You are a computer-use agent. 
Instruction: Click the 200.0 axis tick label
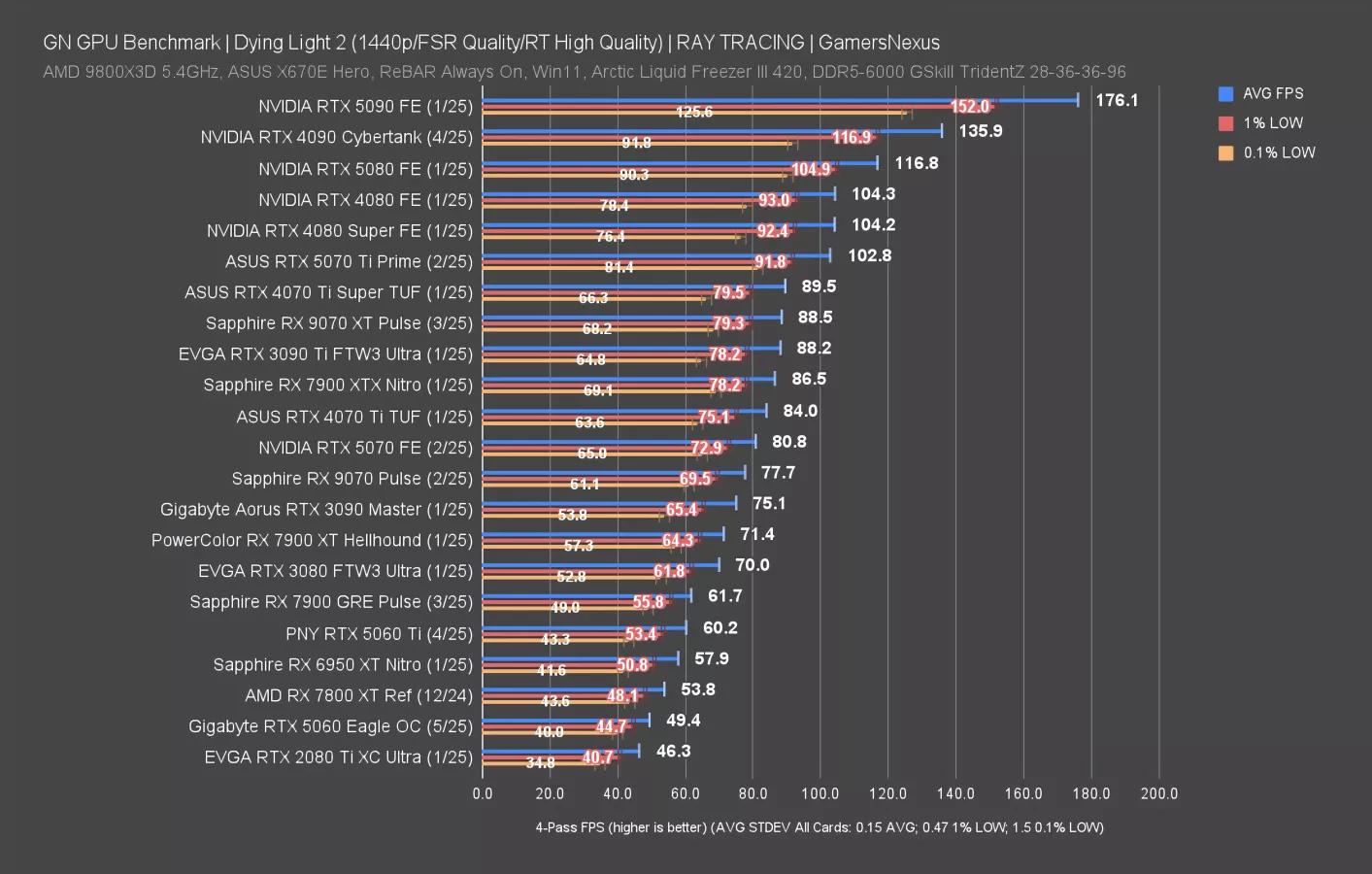click(1159, 793)
